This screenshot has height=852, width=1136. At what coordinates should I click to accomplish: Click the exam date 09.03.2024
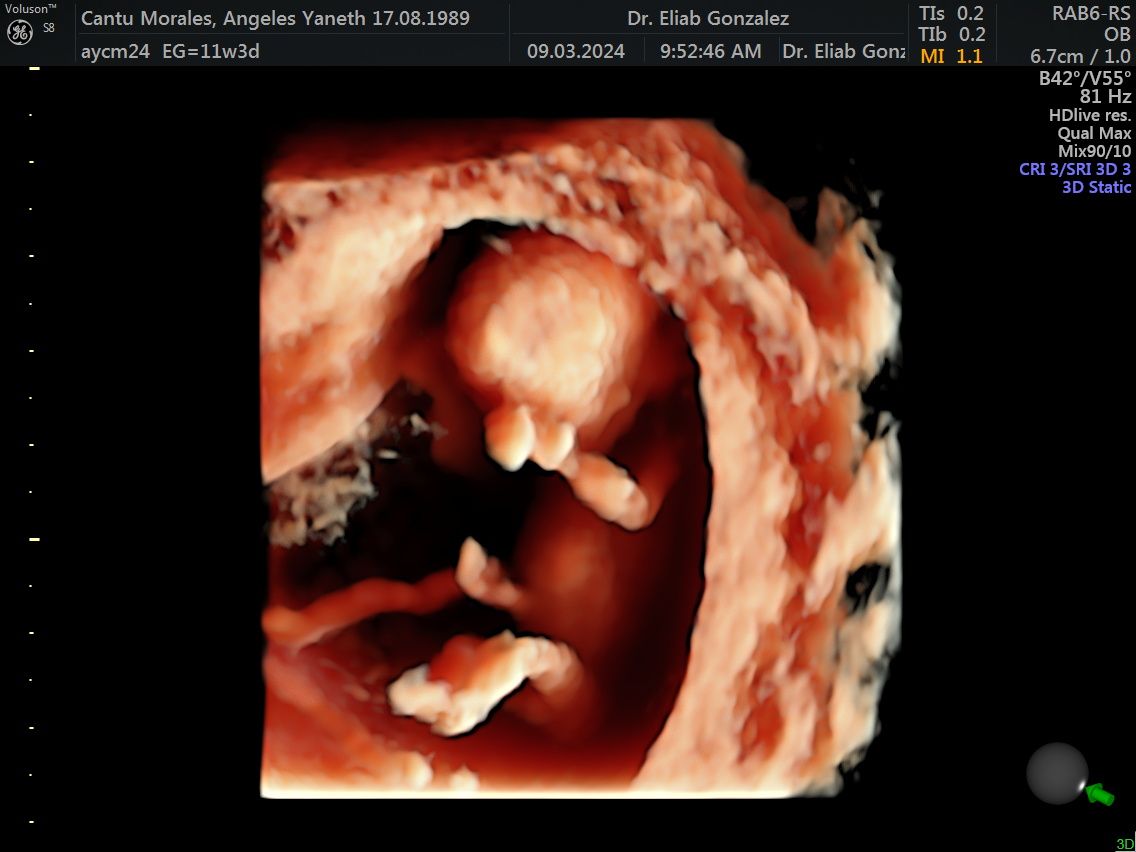pyautogui.click(x=574, y=51)
